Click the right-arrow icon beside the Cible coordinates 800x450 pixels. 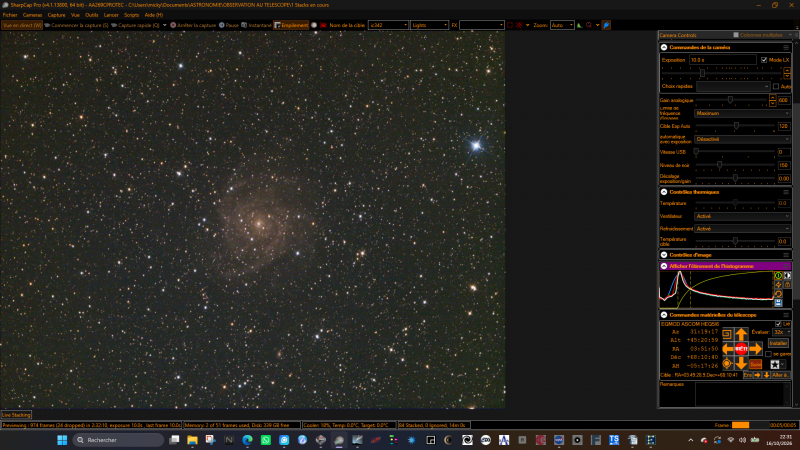[757, 375]
